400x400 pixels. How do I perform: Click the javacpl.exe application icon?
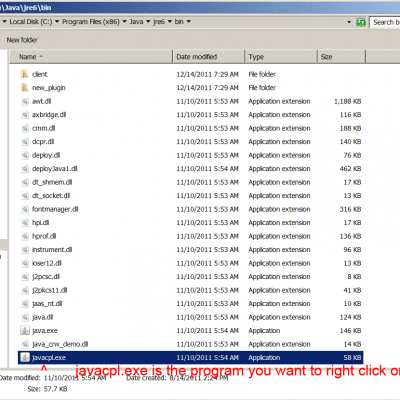pyautogui.click(x=25, y=357)
